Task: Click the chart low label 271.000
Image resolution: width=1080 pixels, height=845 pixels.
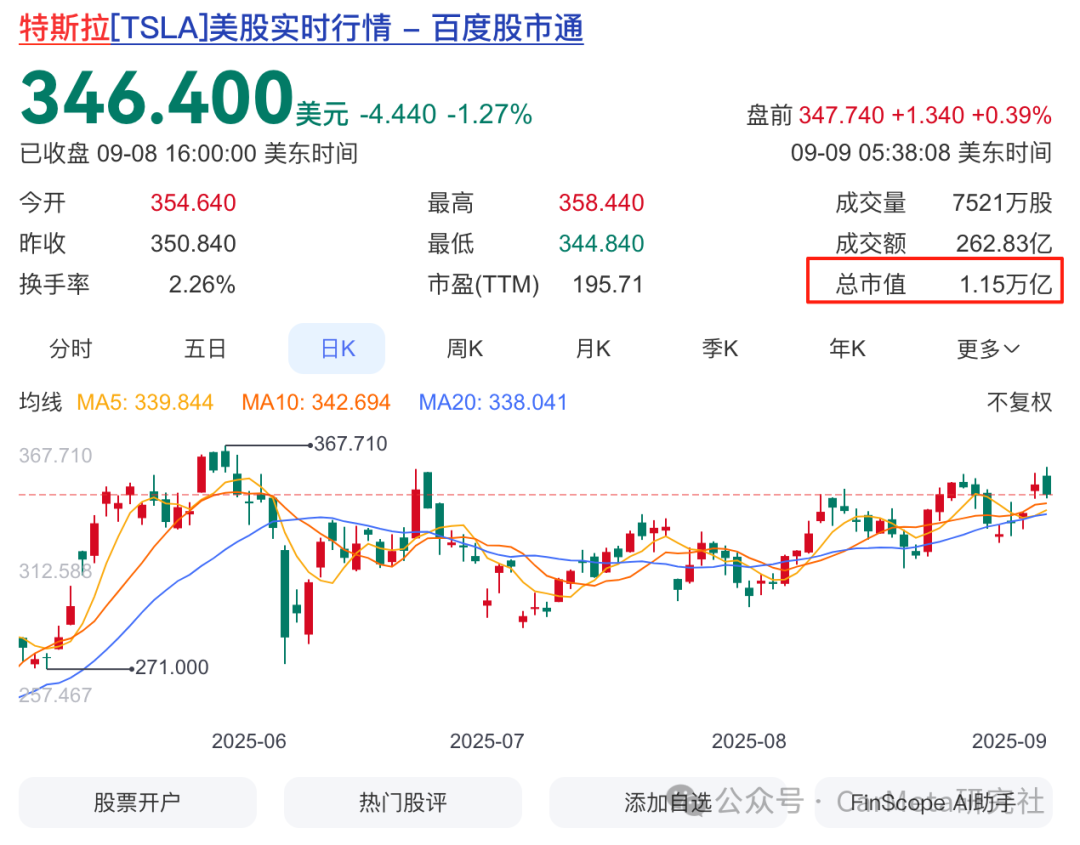Action: (172, 667)
